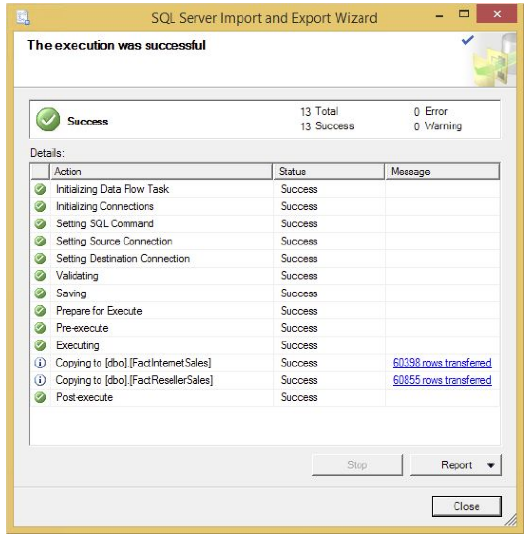527x537 pixels.
Task: Click the Message column header
Action: tap(442, 171)
